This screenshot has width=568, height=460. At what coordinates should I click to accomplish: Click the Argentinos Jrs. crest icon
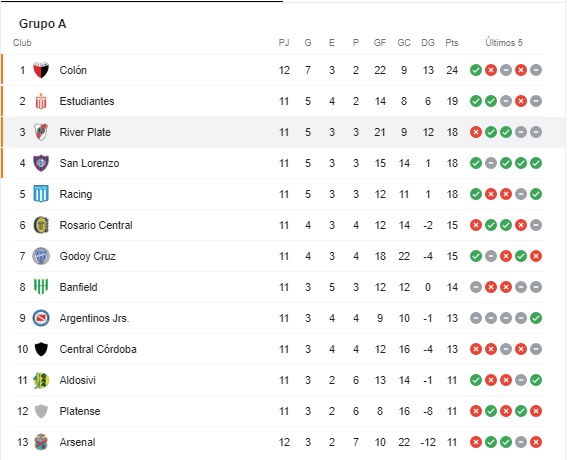[41, 318]
